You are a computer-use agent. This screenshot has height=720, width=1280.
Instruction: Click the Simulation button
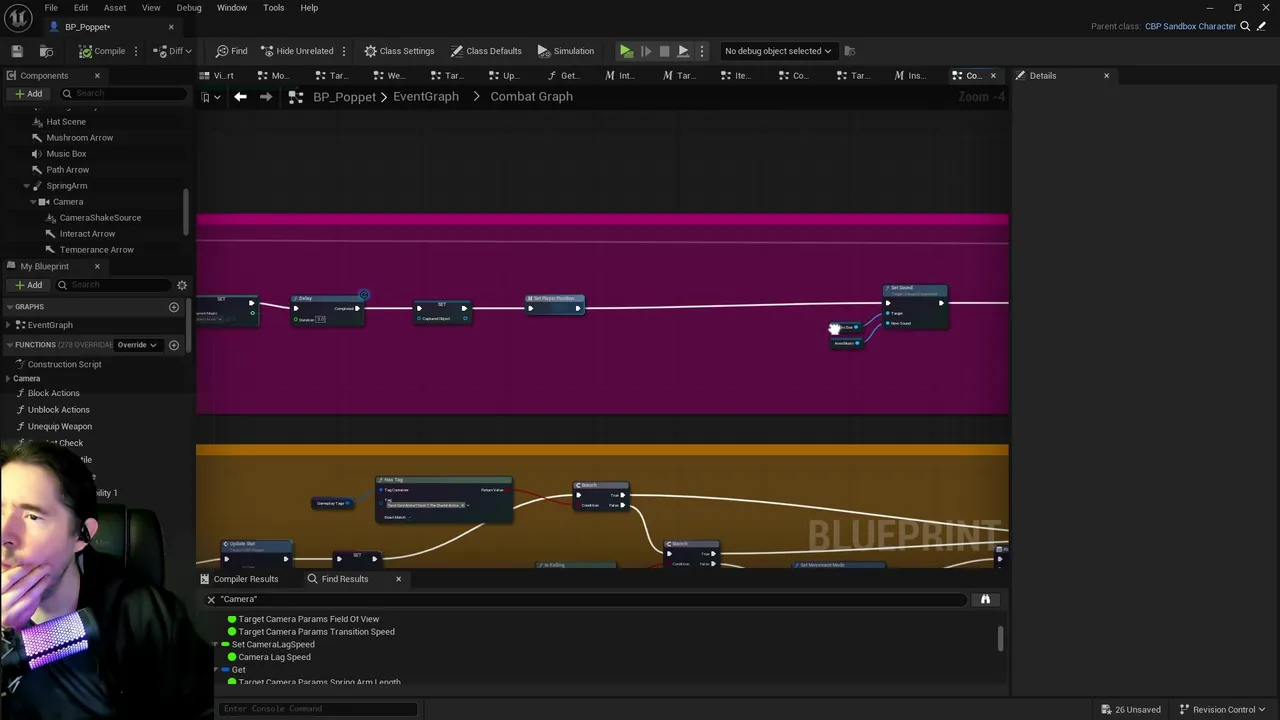[x=566, y=51]
